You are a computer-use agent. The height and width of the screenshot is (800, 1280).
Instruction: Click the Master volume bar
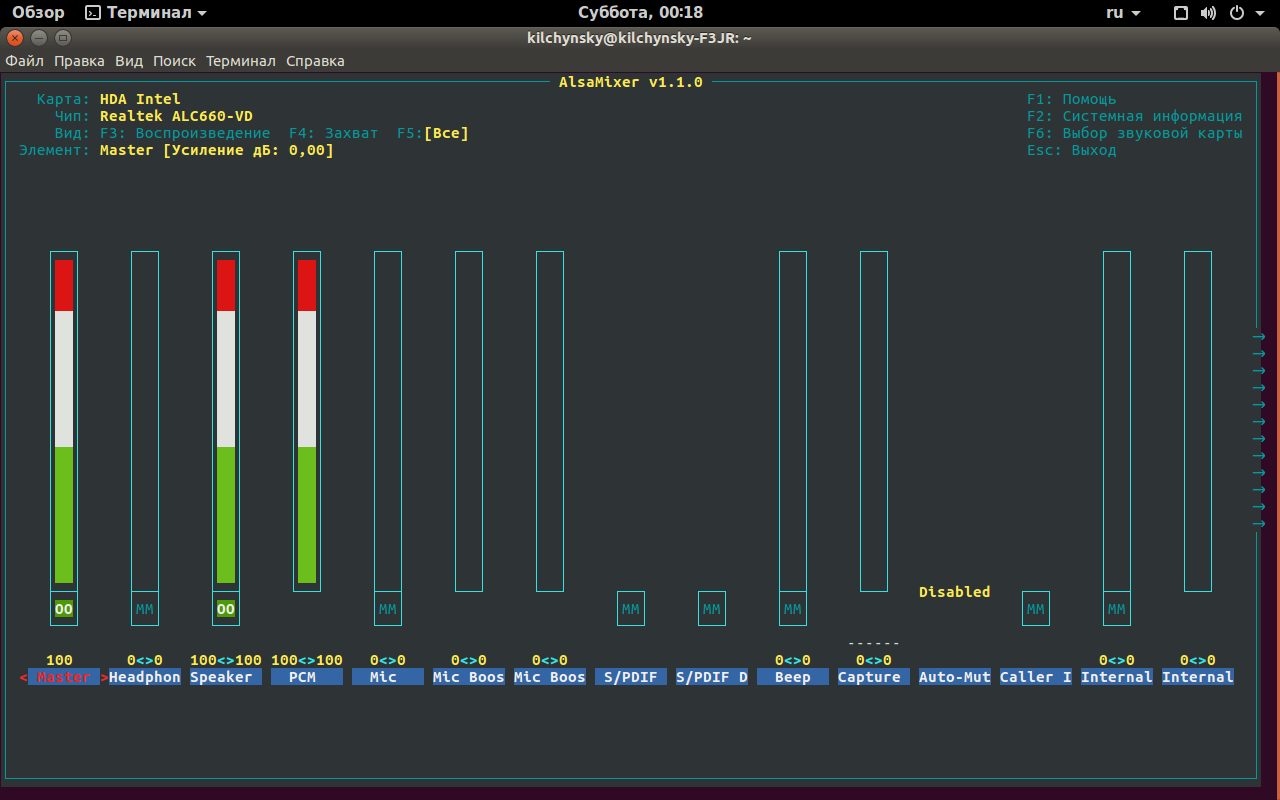64,421
